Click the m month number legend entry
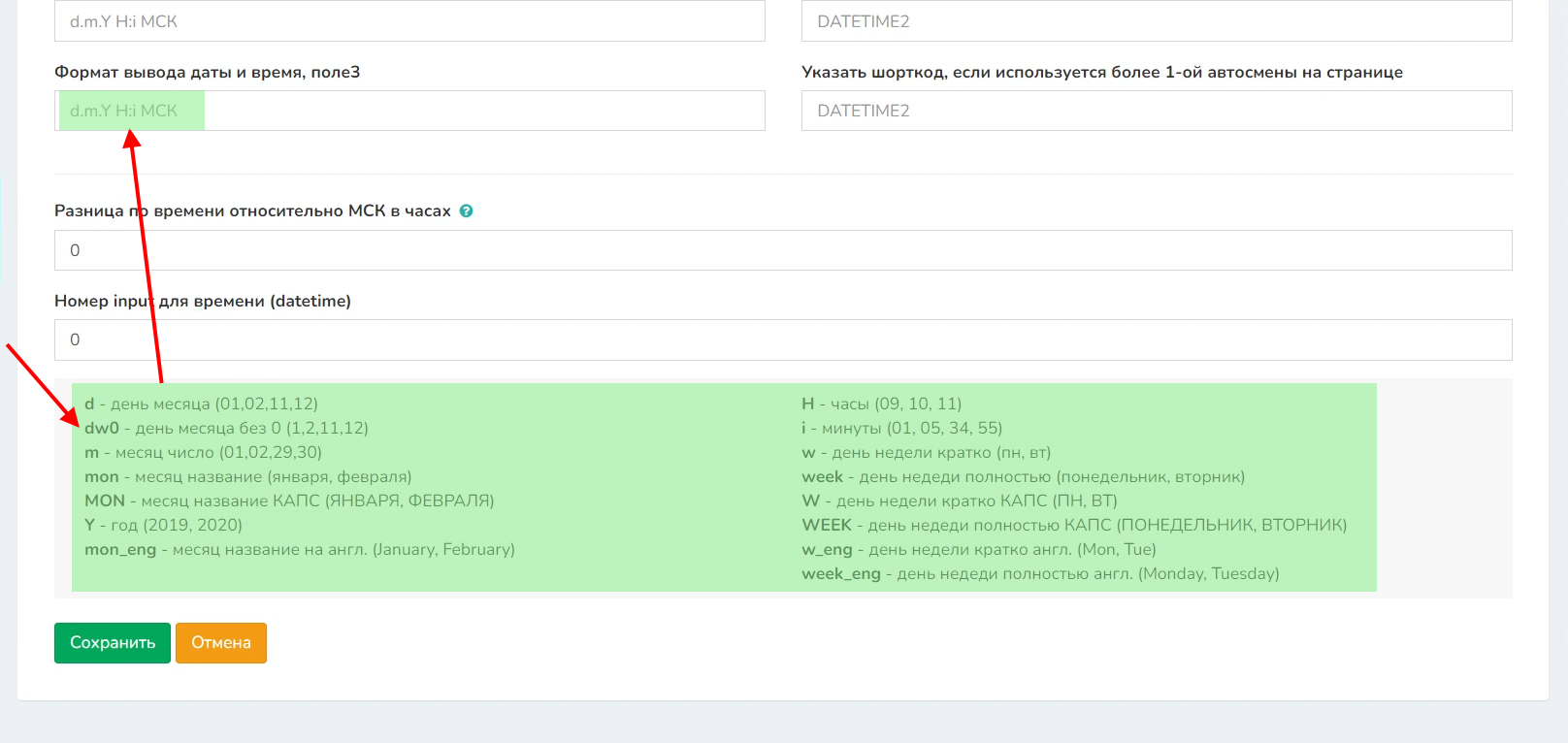This screenshot has height=743, width=1568. point(203,452)
